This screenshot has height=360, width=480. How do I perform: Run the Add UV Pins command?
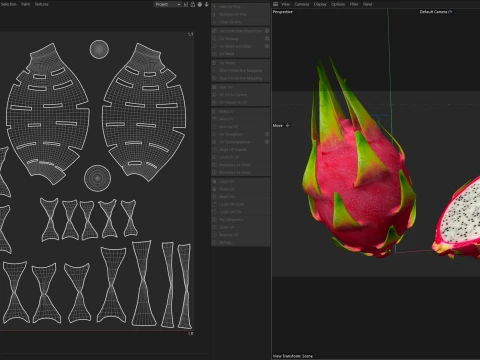pyautogui.click(x=240, y=7)
